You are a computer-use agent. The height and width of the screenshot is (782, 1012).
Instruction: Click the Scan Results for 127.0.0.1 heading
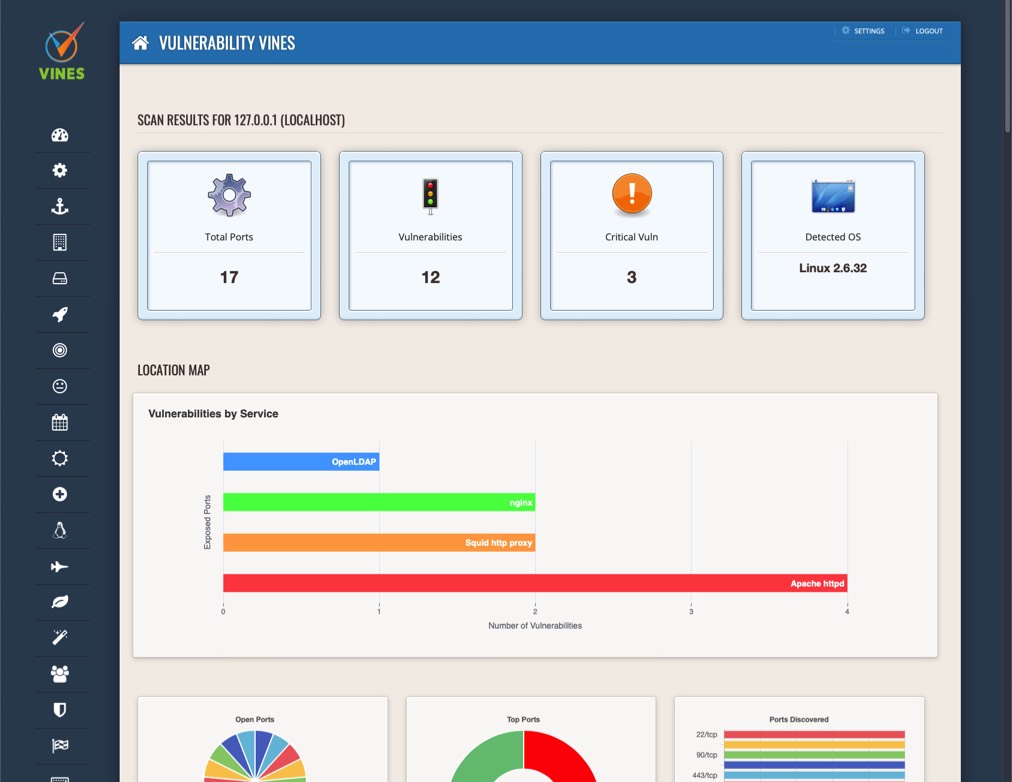[x=241, y=120]
